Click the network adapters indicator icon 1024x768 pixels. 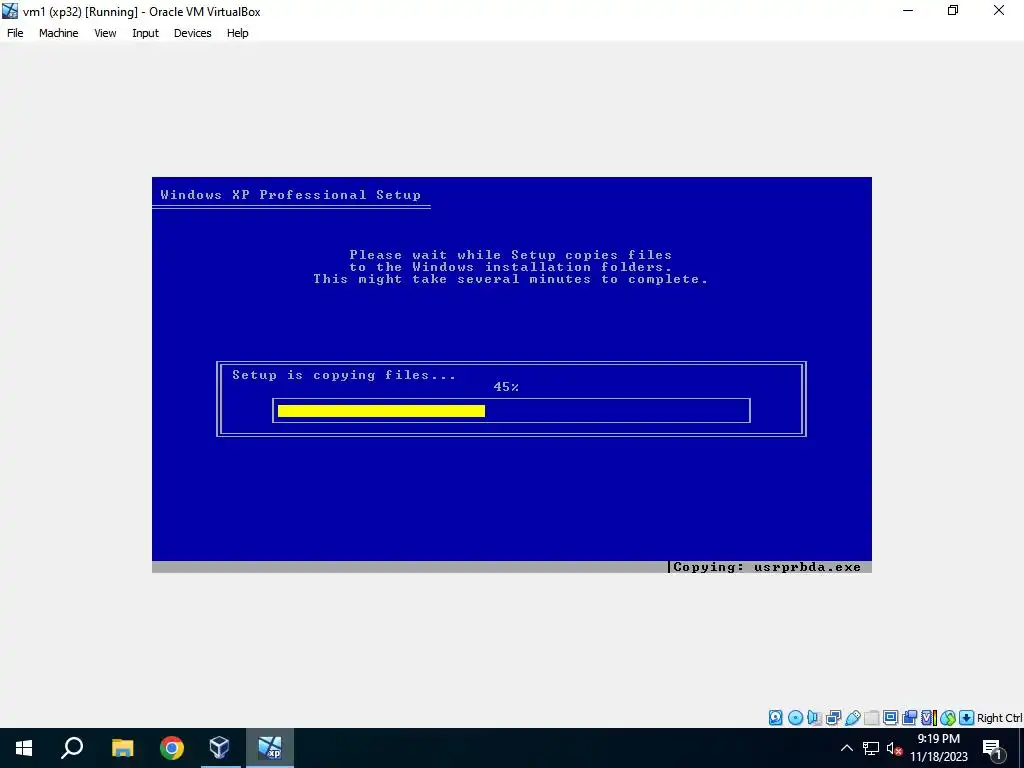click(833, 718)
